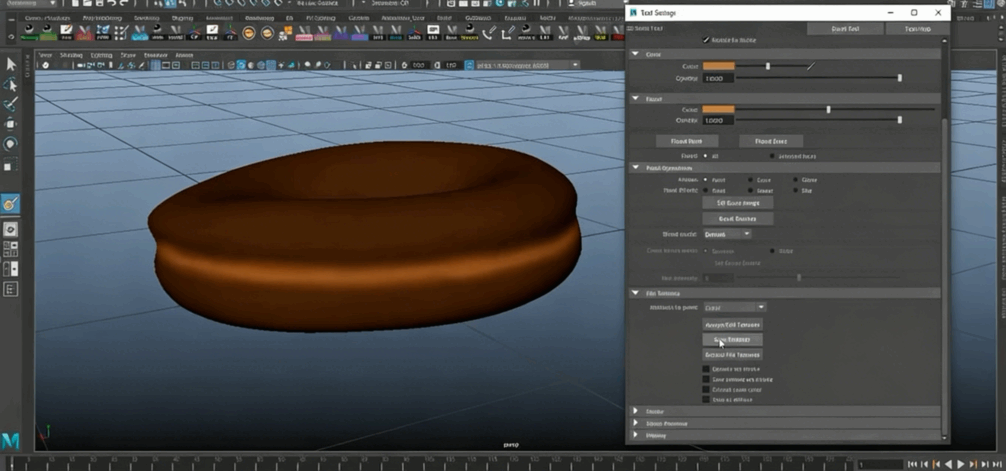Choose the Selected faces flood radio option

tap(772, 156)
